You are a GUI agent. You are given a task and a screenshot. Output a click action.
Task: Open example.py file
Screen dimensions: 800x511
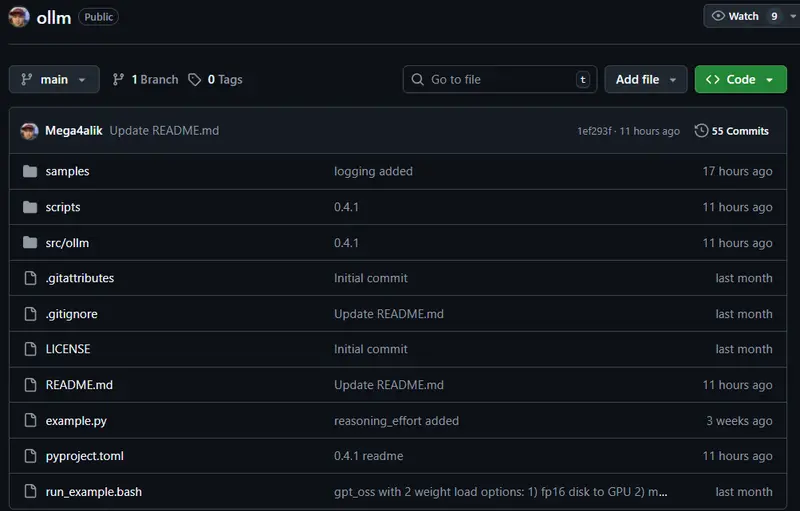pos(76,421)
